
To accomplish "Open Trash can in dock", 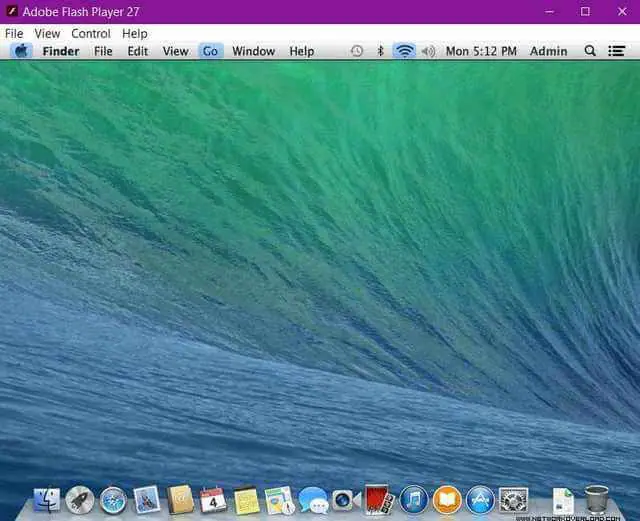I will coord(597,499).
